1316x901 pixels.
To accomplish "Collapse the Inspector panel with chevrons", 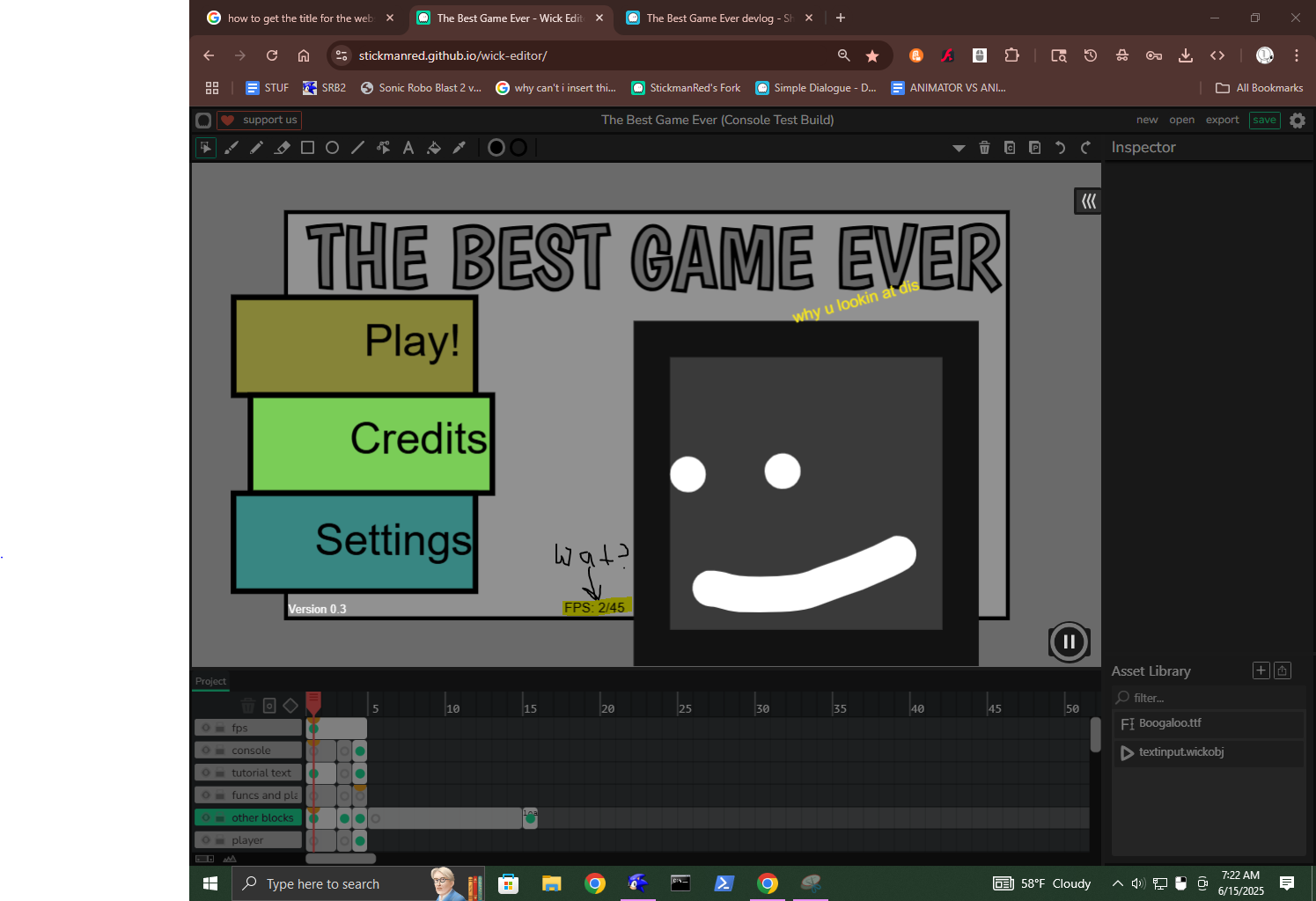I will point(1089,201).
